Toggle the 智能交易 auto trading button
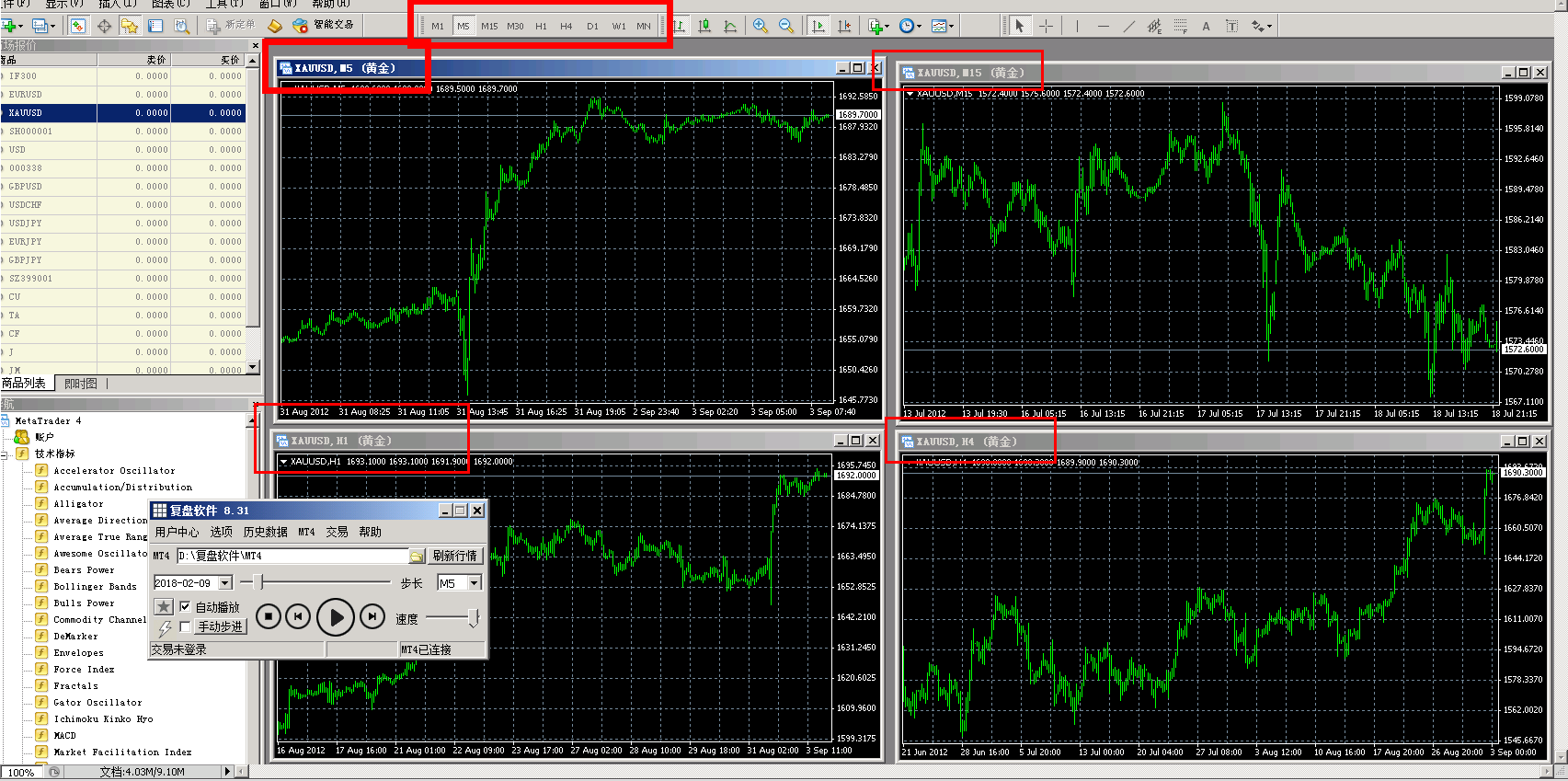 323,25
